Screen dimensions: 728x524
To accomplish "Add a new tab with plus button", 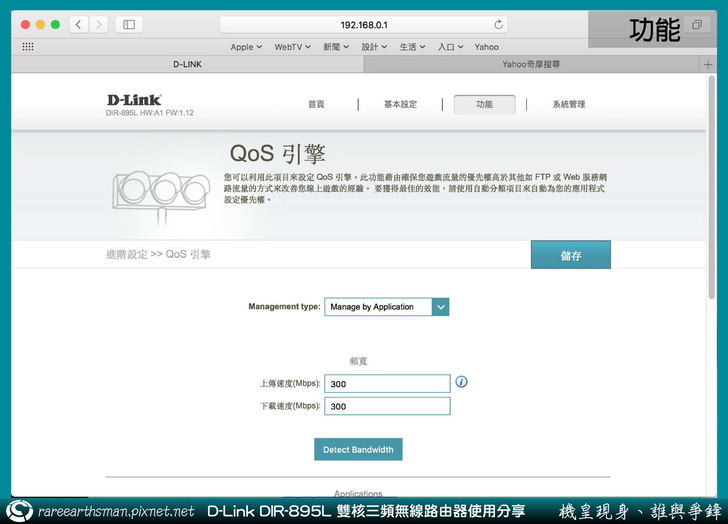I will point(708,65).
